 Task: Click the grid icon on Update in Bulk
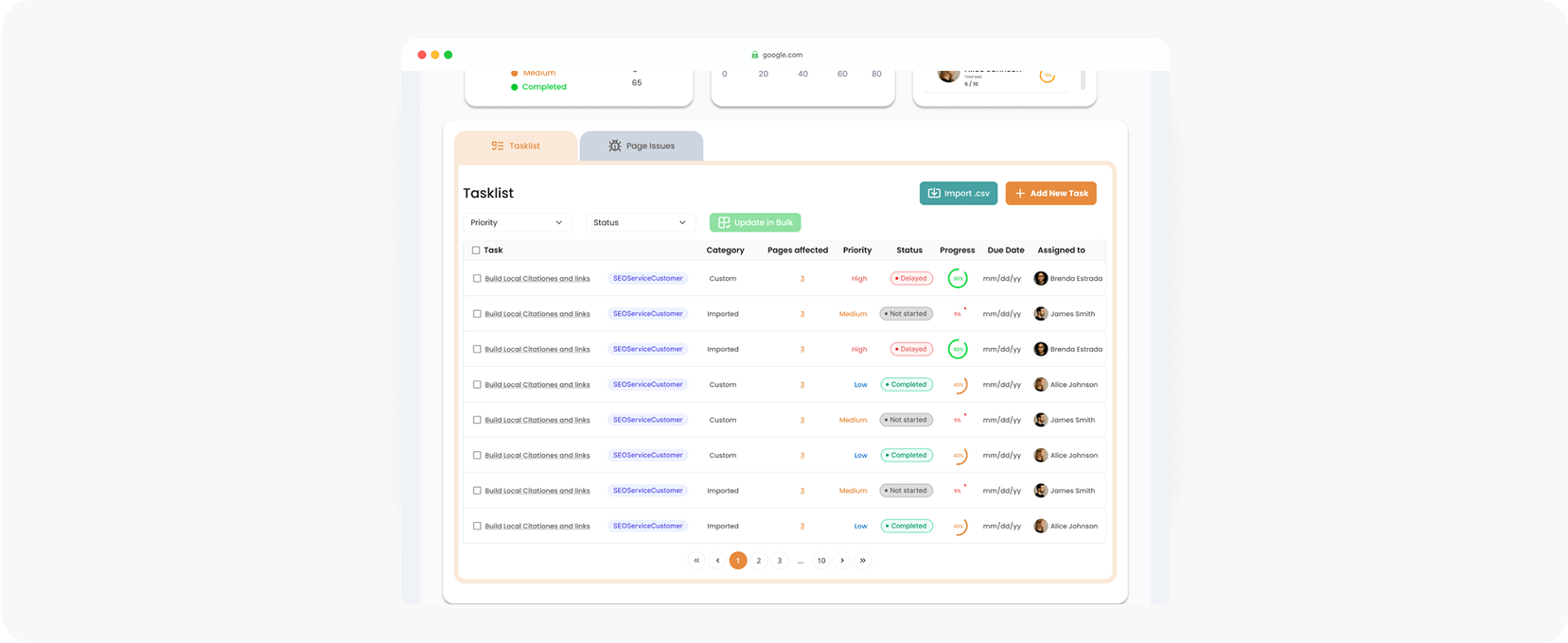(724, 222)
